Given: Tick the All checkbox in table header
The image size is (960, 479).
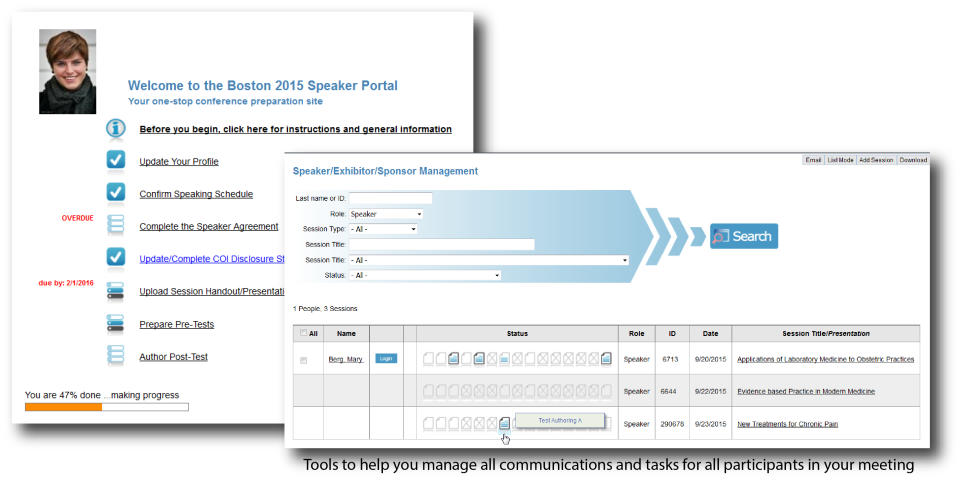Looking at the screenshot, I should click(303, 334).
